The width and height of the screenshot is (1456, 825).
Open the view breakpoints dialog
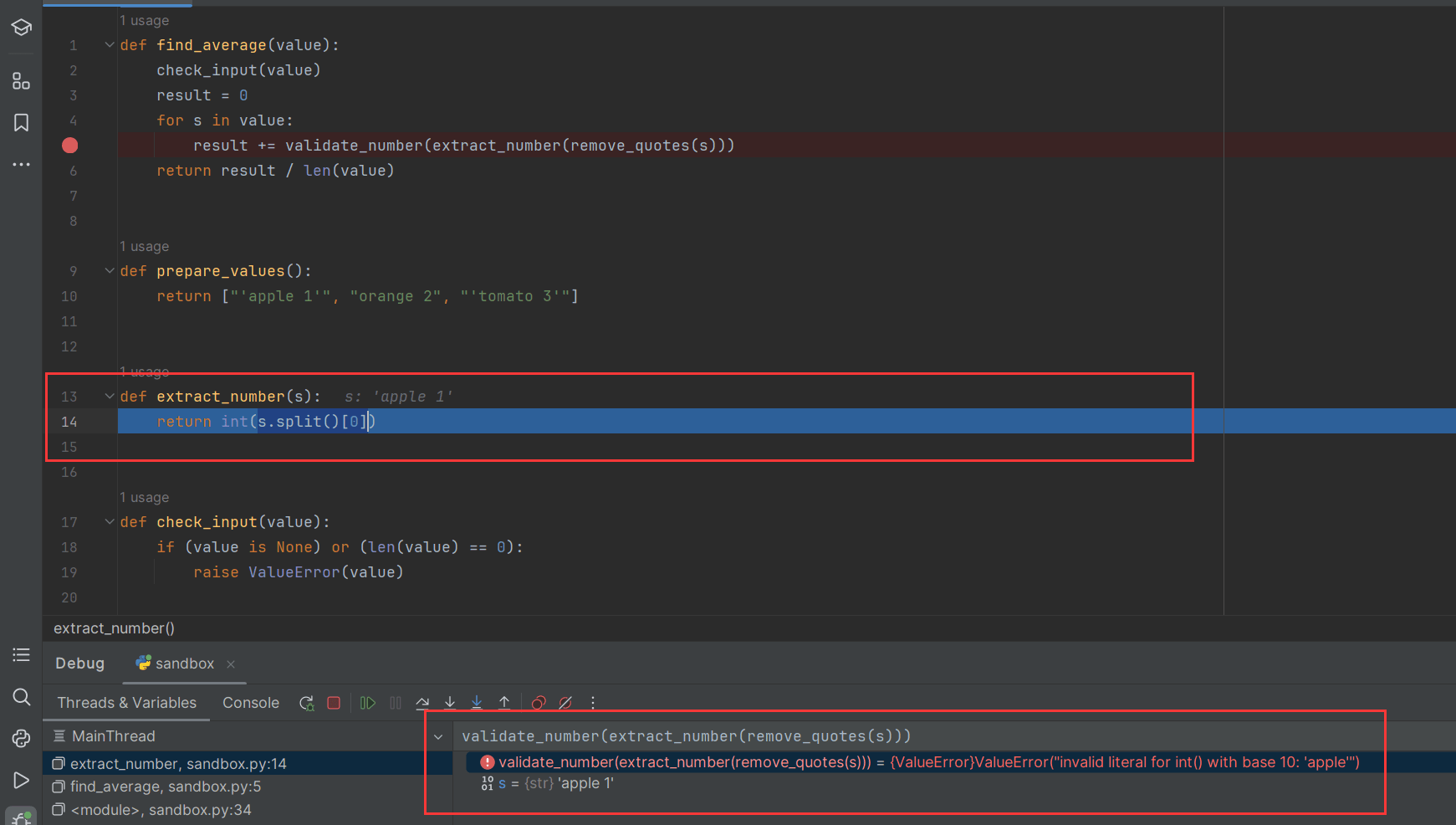click(539, 703)
